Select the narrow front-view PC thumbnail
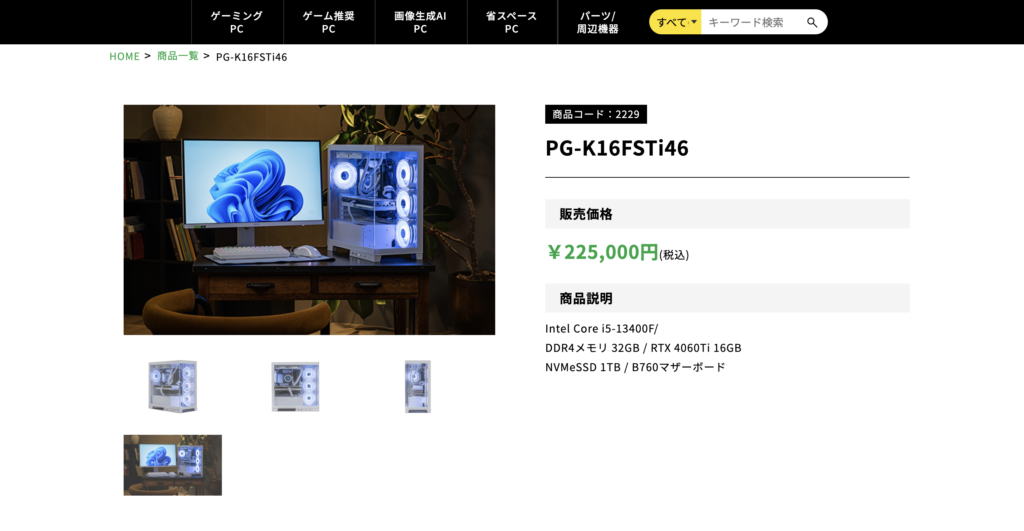This screenshot has width=1024, height=531. click(417, 386)
